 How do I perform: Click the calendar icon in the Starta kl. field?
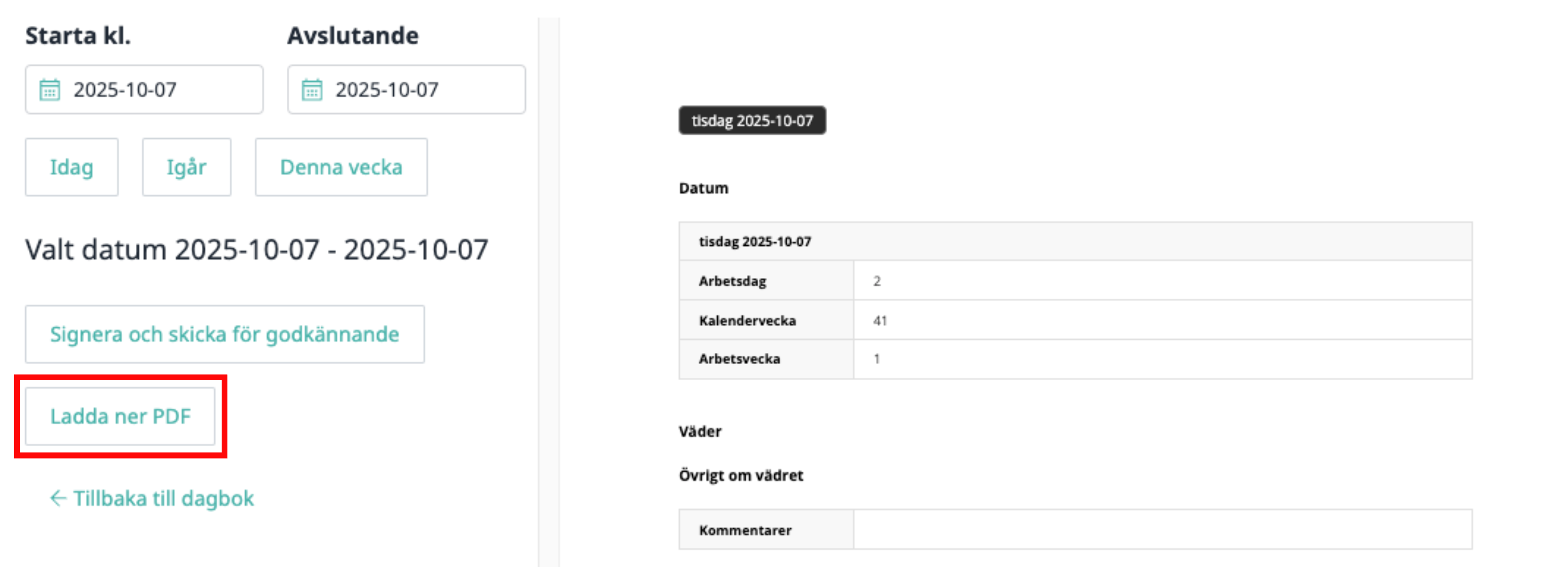(50, 90)
